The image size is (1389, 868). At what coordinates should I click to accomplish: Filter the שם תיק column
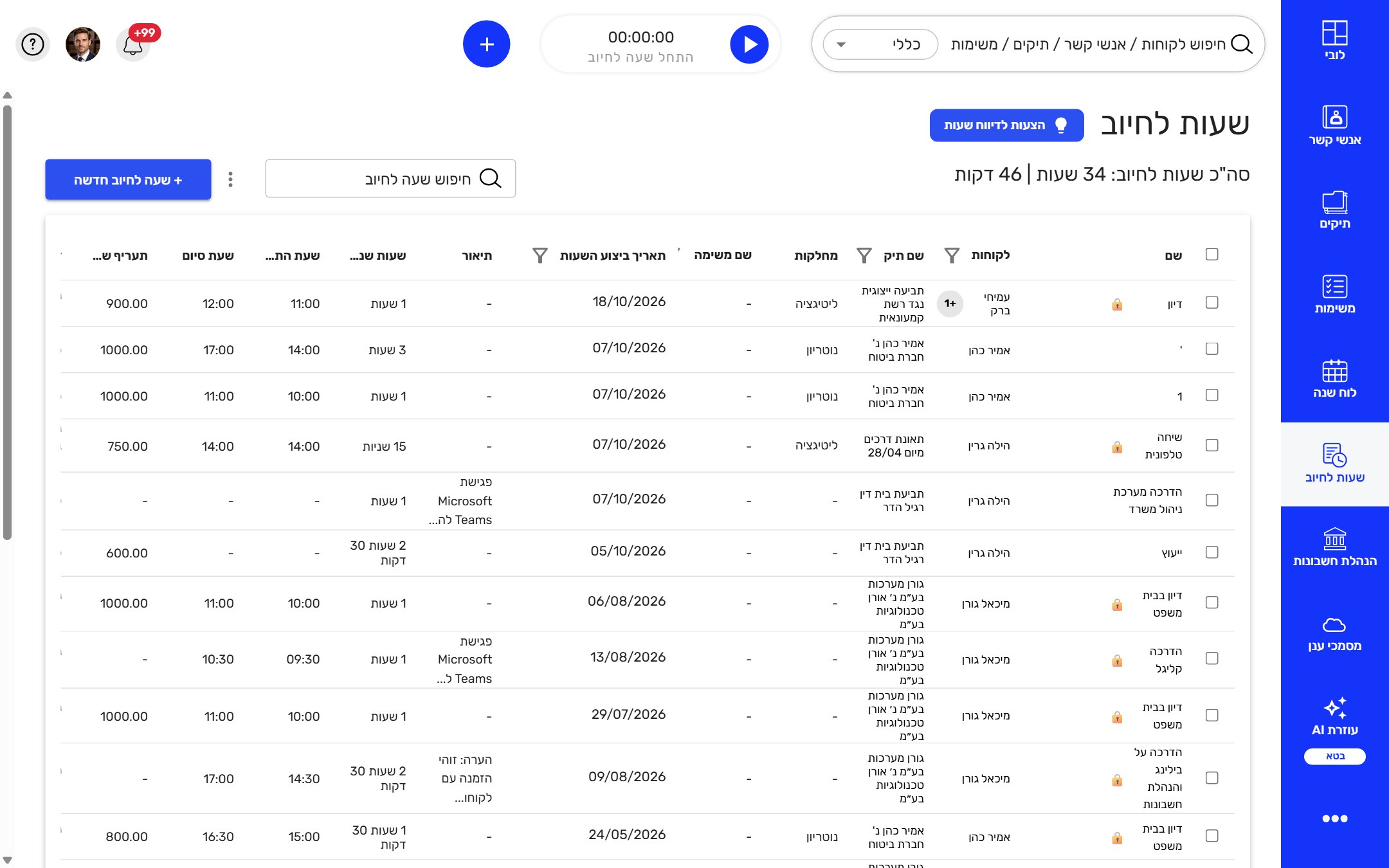click(864, 256)
